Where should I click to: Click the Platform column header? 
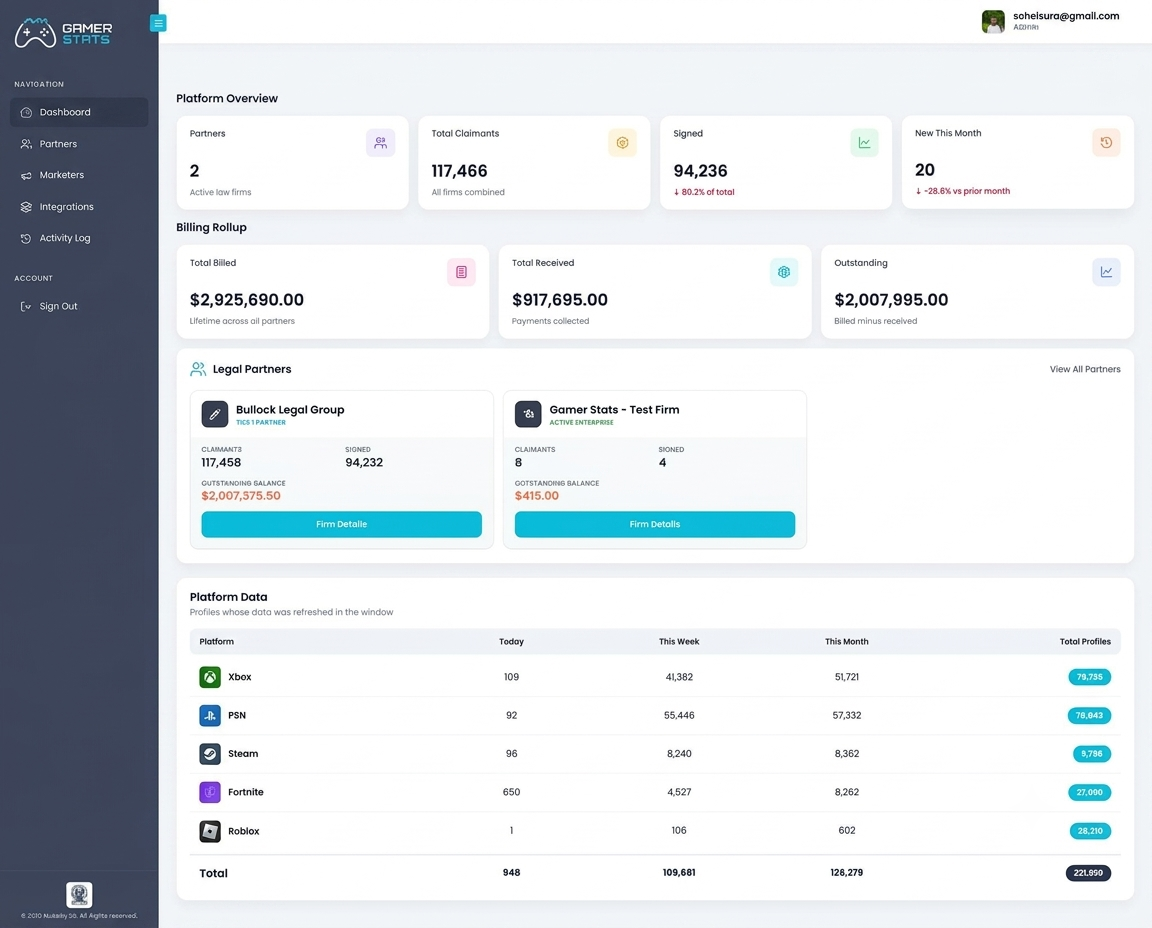217,641
